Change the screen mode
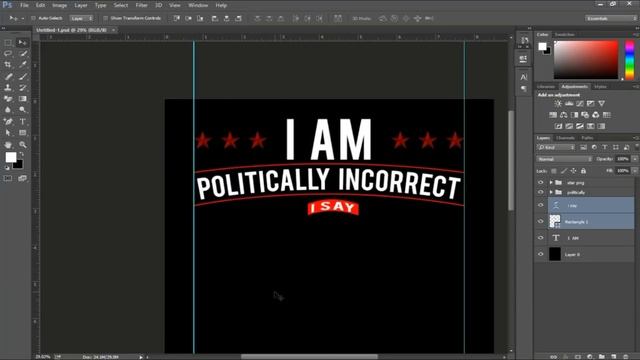This screenshot has height=360, width=640. (x=22, y=178)
